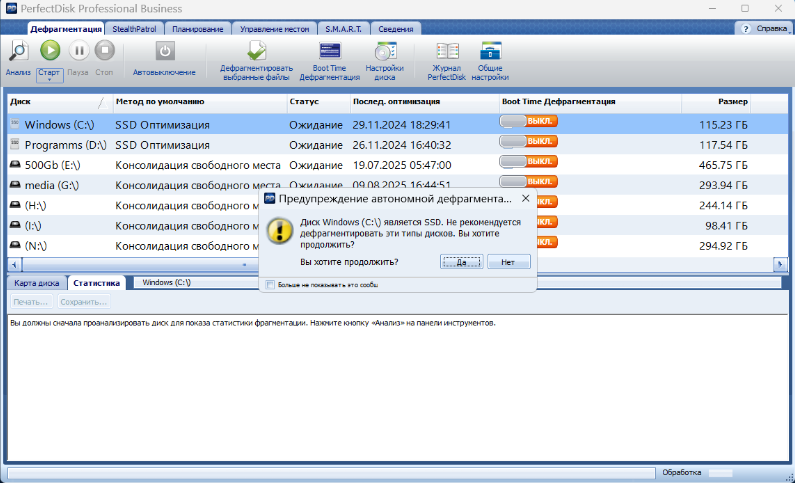The height and width of the screenshot is (483, 795).
Task: Click the disk list horizontal scrollbar right arrow
Action: [x=780, y=263]
